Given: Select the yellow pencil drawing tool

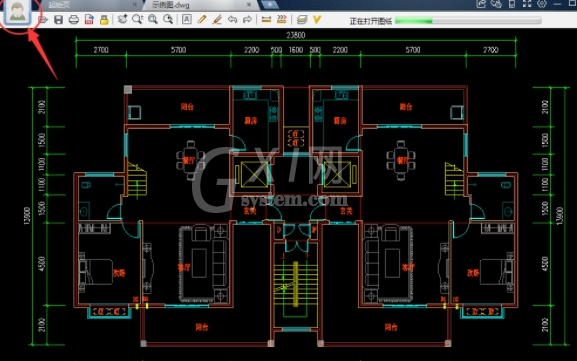Looking at the screenshot, I should click(x=202, y=20).
